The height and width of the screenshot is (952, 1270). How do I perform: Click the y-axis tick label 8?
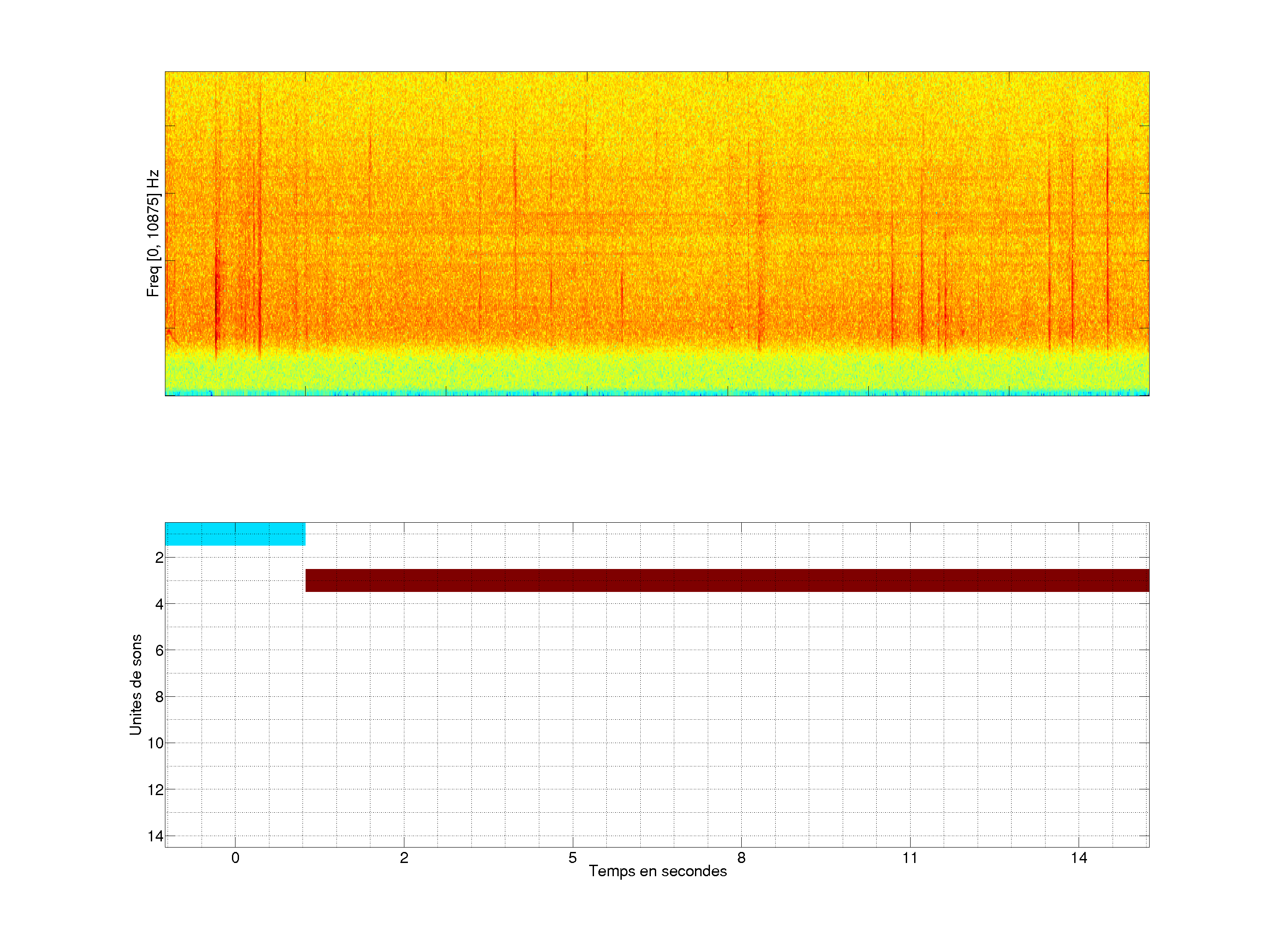(x=159, y=697)
